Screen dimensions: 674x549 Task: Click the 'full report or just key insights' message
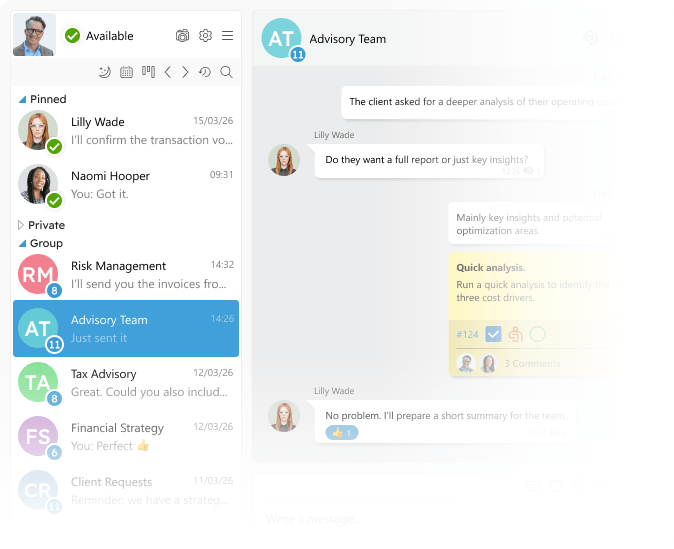tap(429, 161)
